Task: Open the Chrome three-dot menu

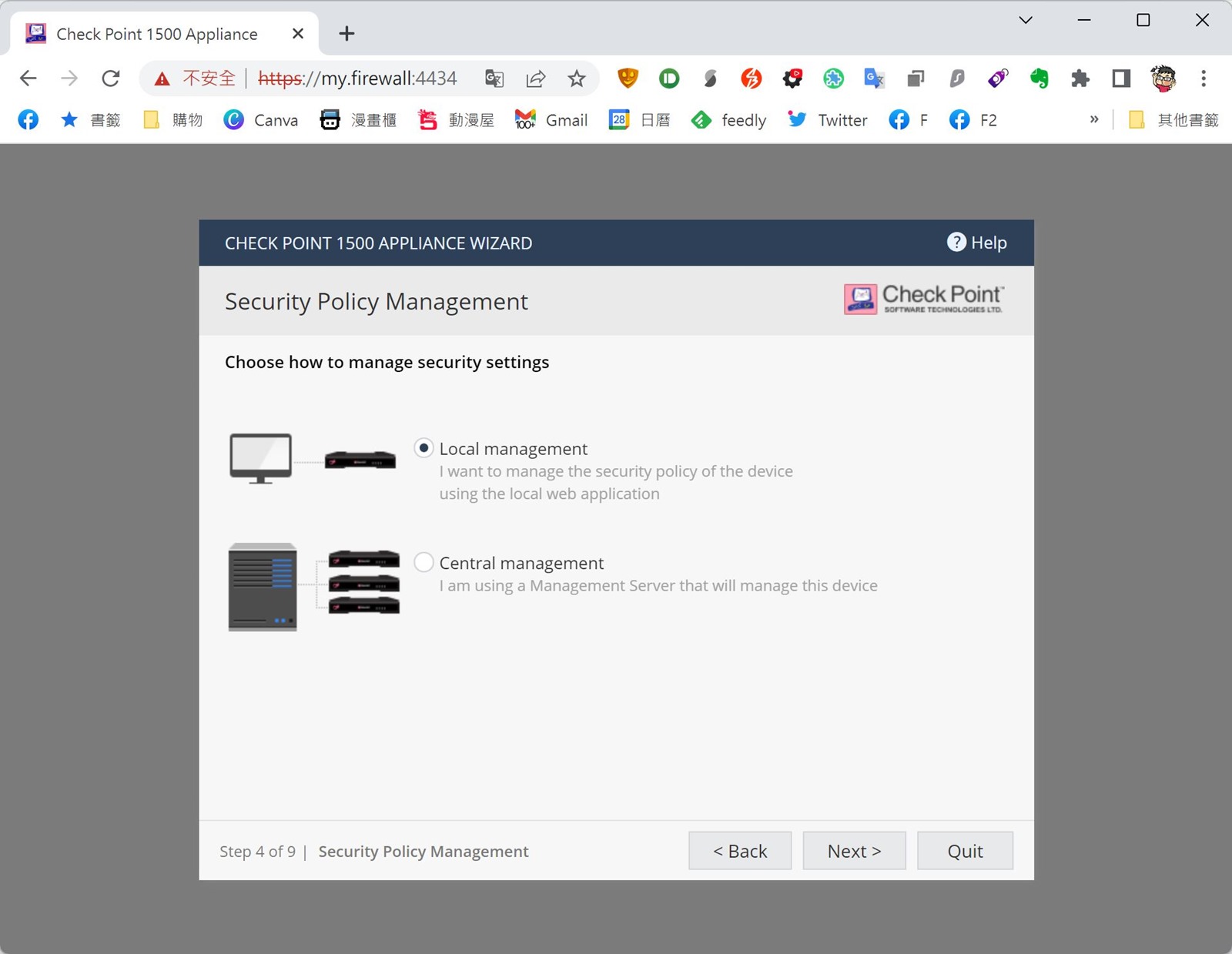Action: click(x=1204, y=79)
